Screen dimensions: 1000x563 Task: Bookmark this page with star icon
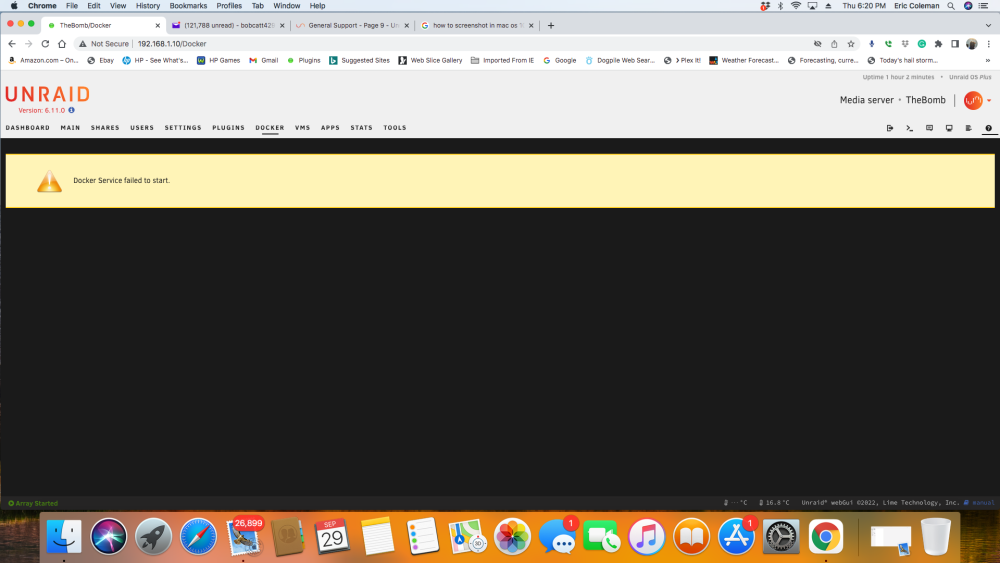pos(851,43)
